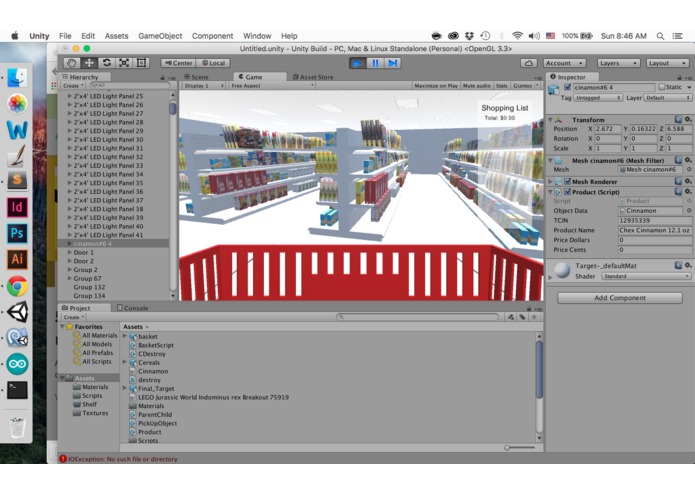Launch Illustrator from the Dock
The image size is (695, 494).
[x=17, y=259]
